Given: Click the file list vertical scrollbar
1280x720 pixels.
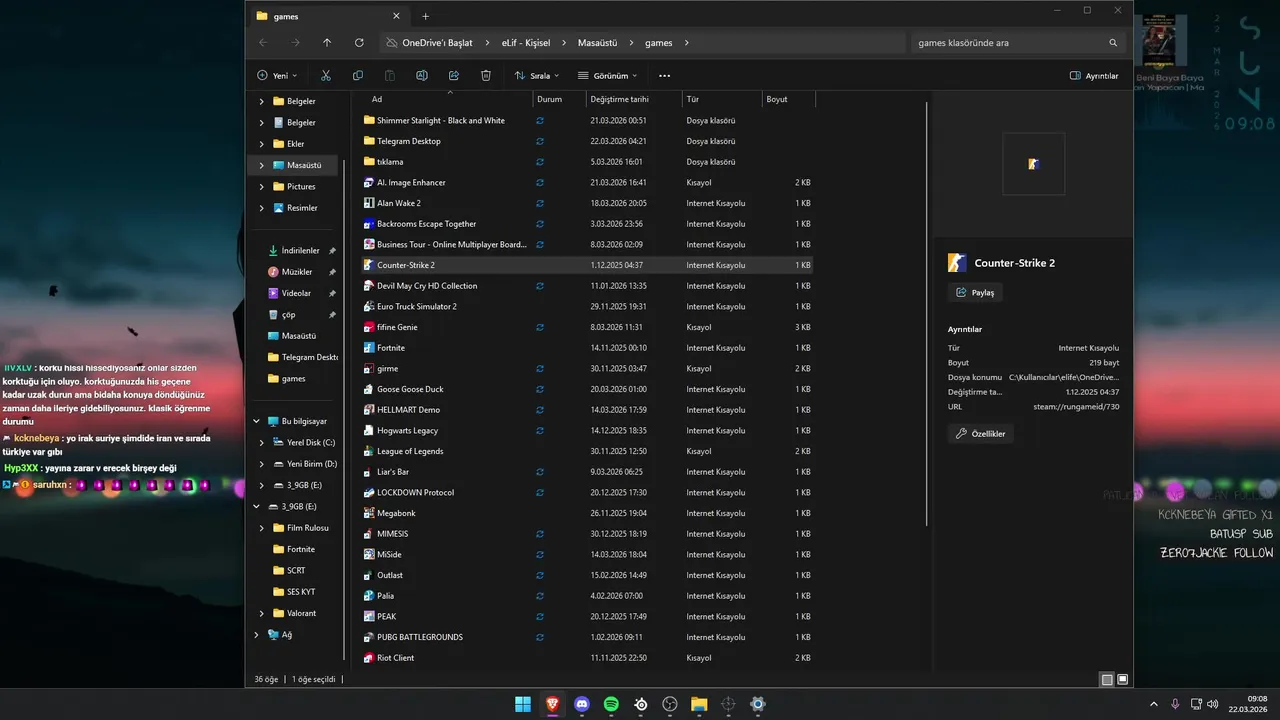Looking at the screenshot, I should [927, 312].
